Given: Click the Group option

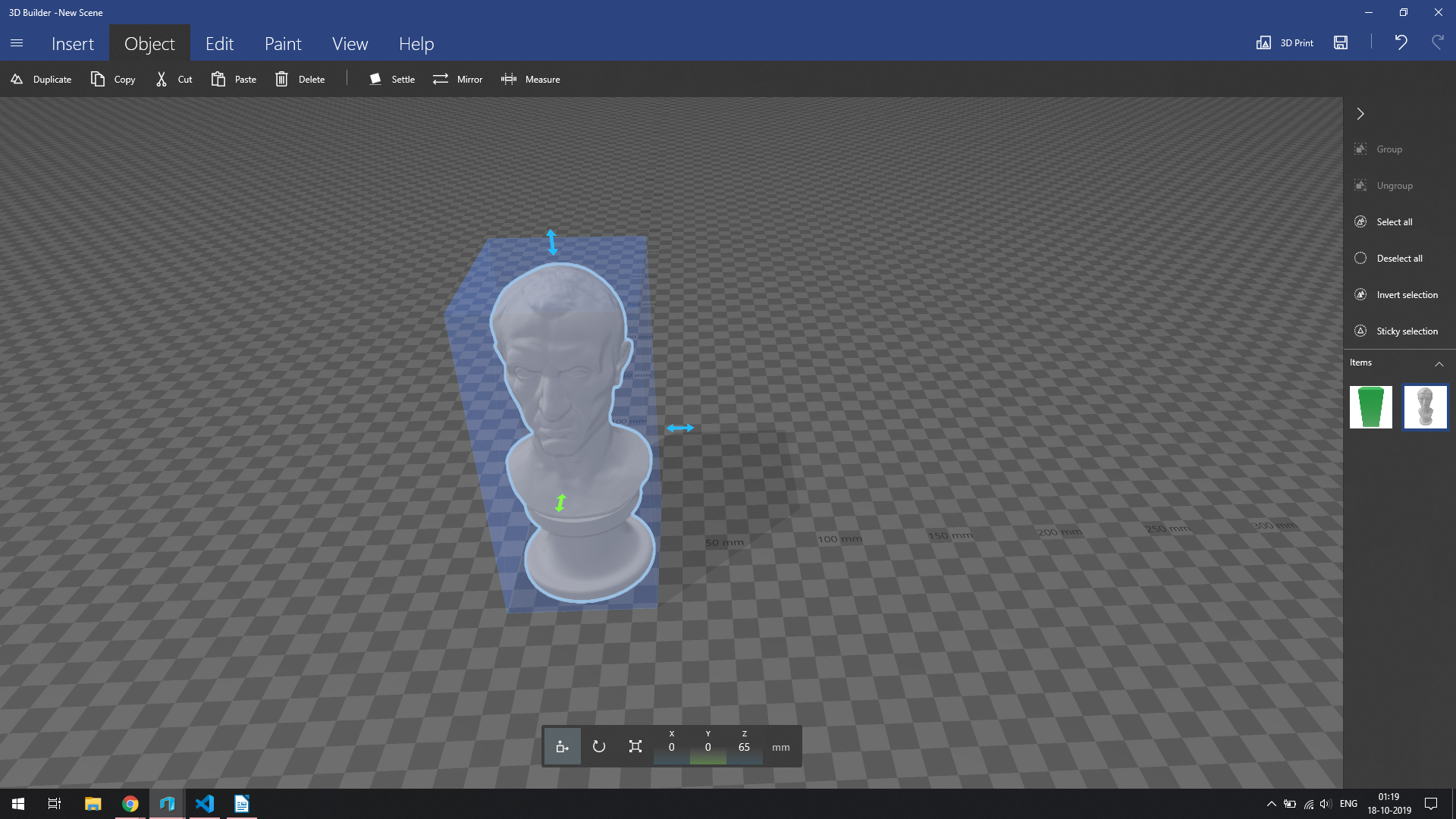Looking at the screenshot, I should (1378, 149).
